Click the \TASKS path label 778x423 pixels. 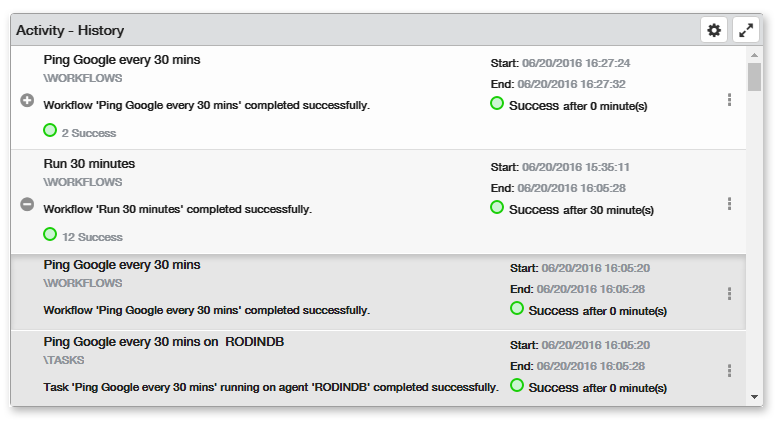(64, 360)
